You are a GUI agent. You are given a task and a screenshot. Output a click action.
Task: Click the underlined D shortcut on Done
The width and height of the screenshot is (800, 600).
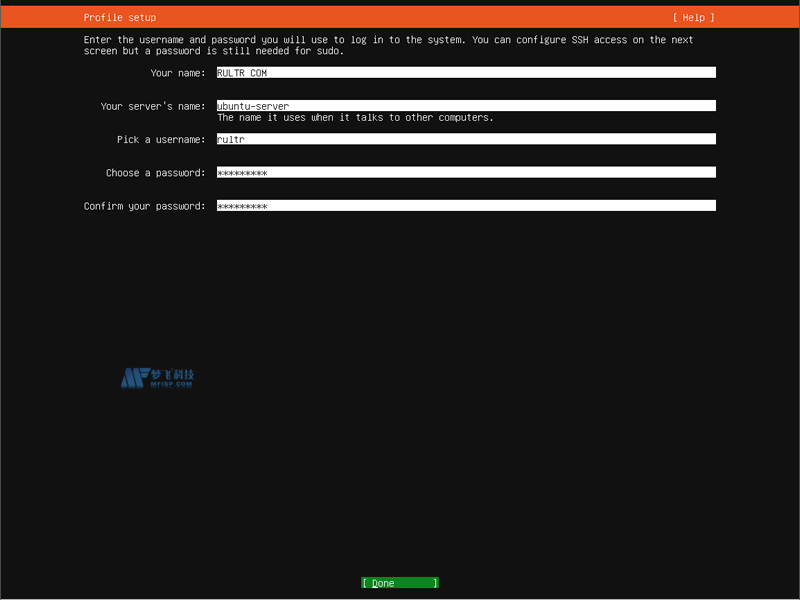pyautogui.click(x=374, y=582)
